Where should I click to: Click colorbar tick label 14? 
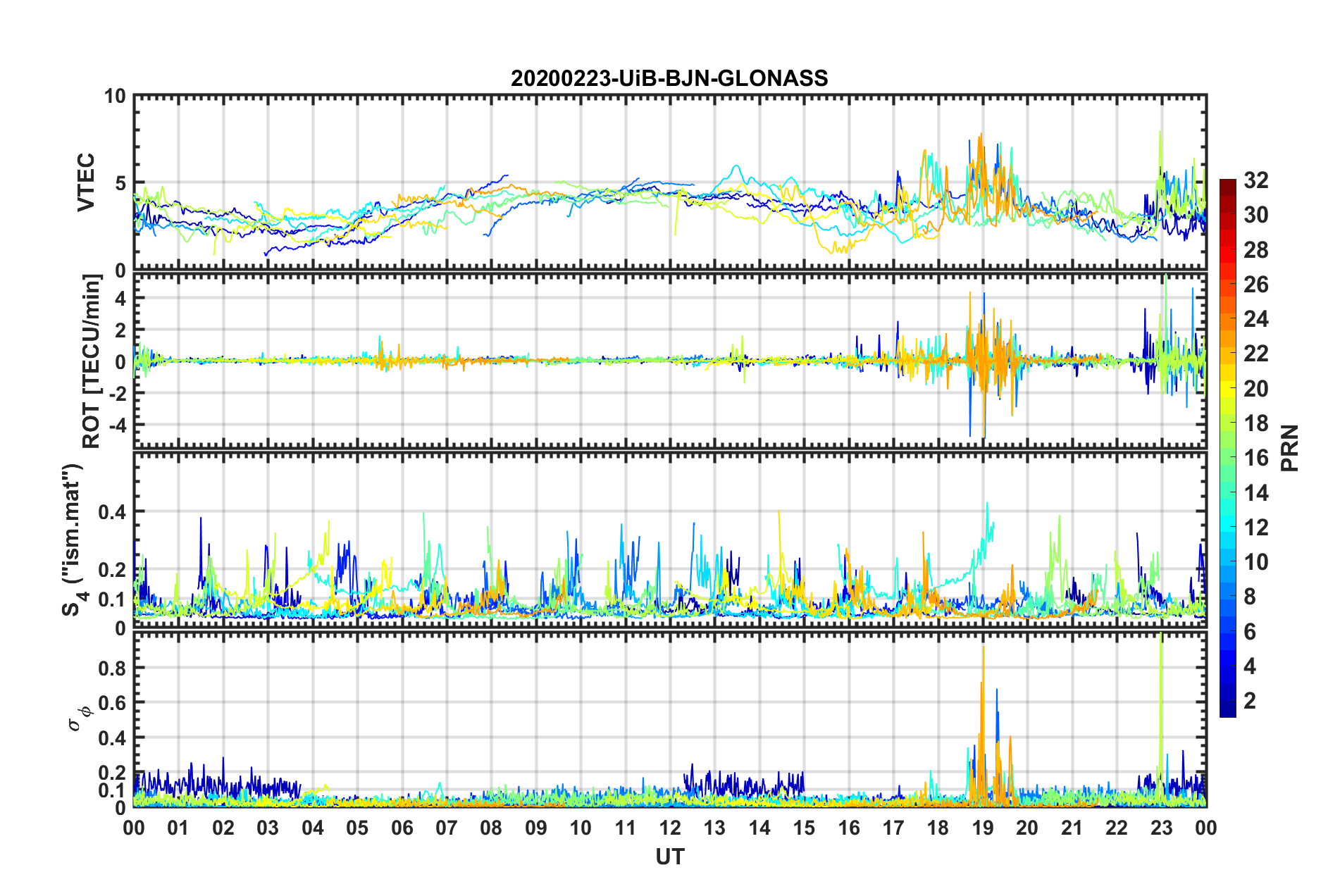coord(1255,493)
